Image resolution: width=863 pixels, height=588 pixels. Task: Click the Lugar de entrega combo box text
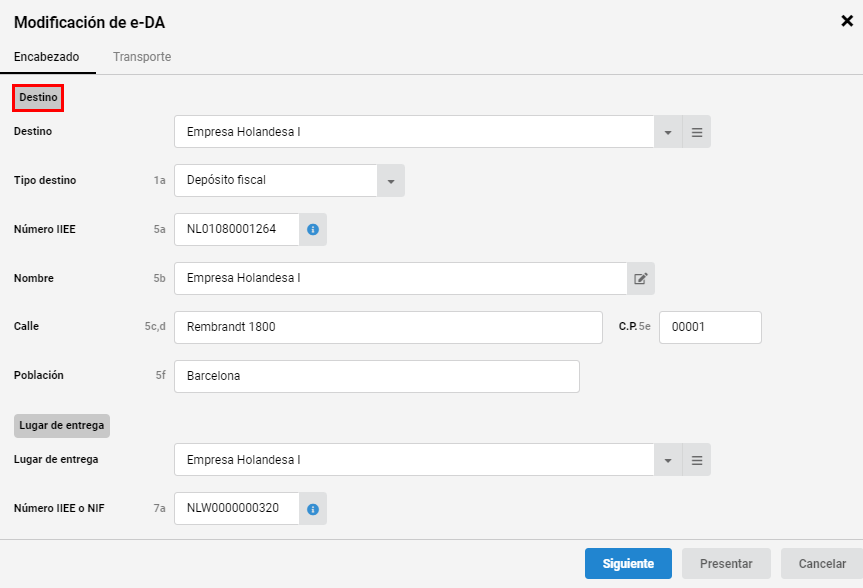click(x=414, y=460)
